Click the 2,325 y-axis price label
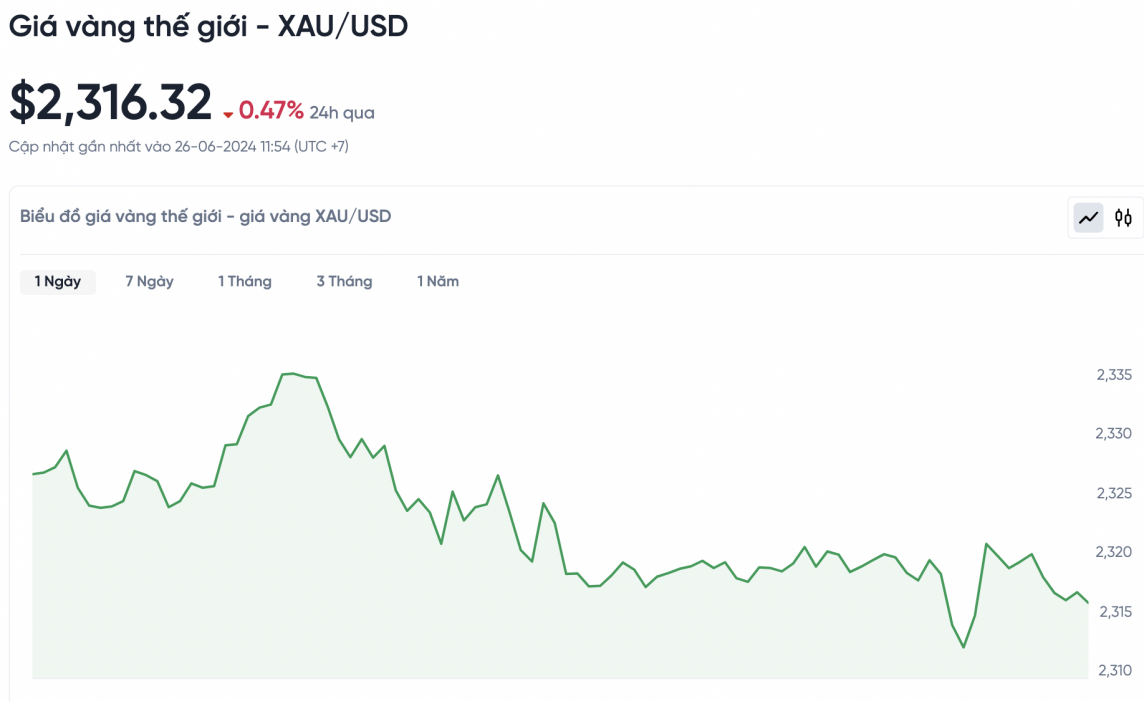The height and width of the screenshot is (701, 1144). point(1113,493)
